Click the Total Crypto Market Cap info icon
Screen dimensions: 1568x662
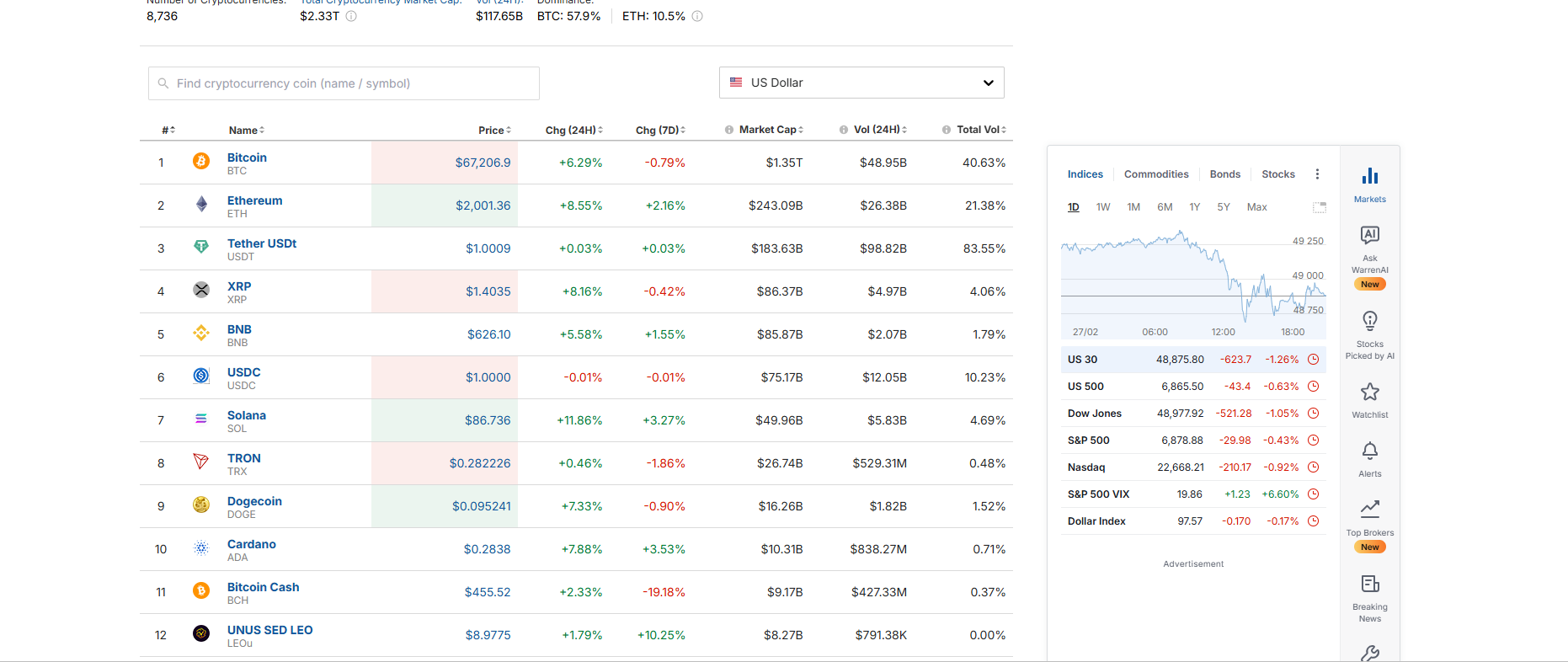(x=351, y=16)
